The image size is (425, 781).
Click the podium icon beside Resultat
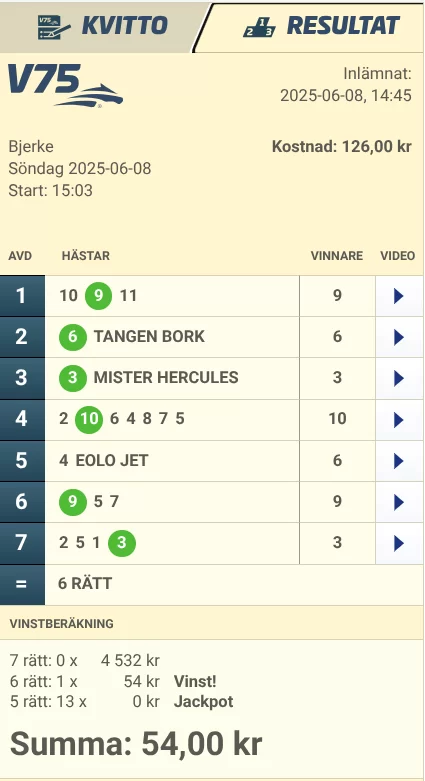click(x=259, y=27)
